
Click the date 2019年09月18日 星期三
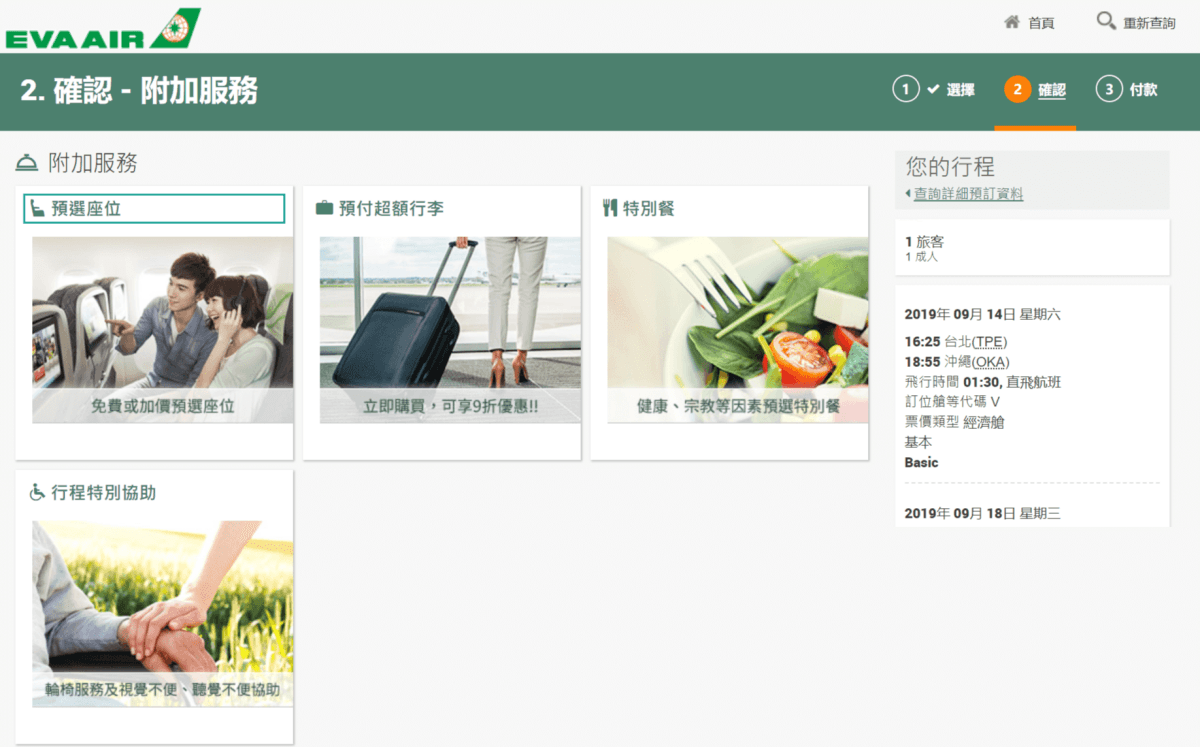tap(982, 513)
